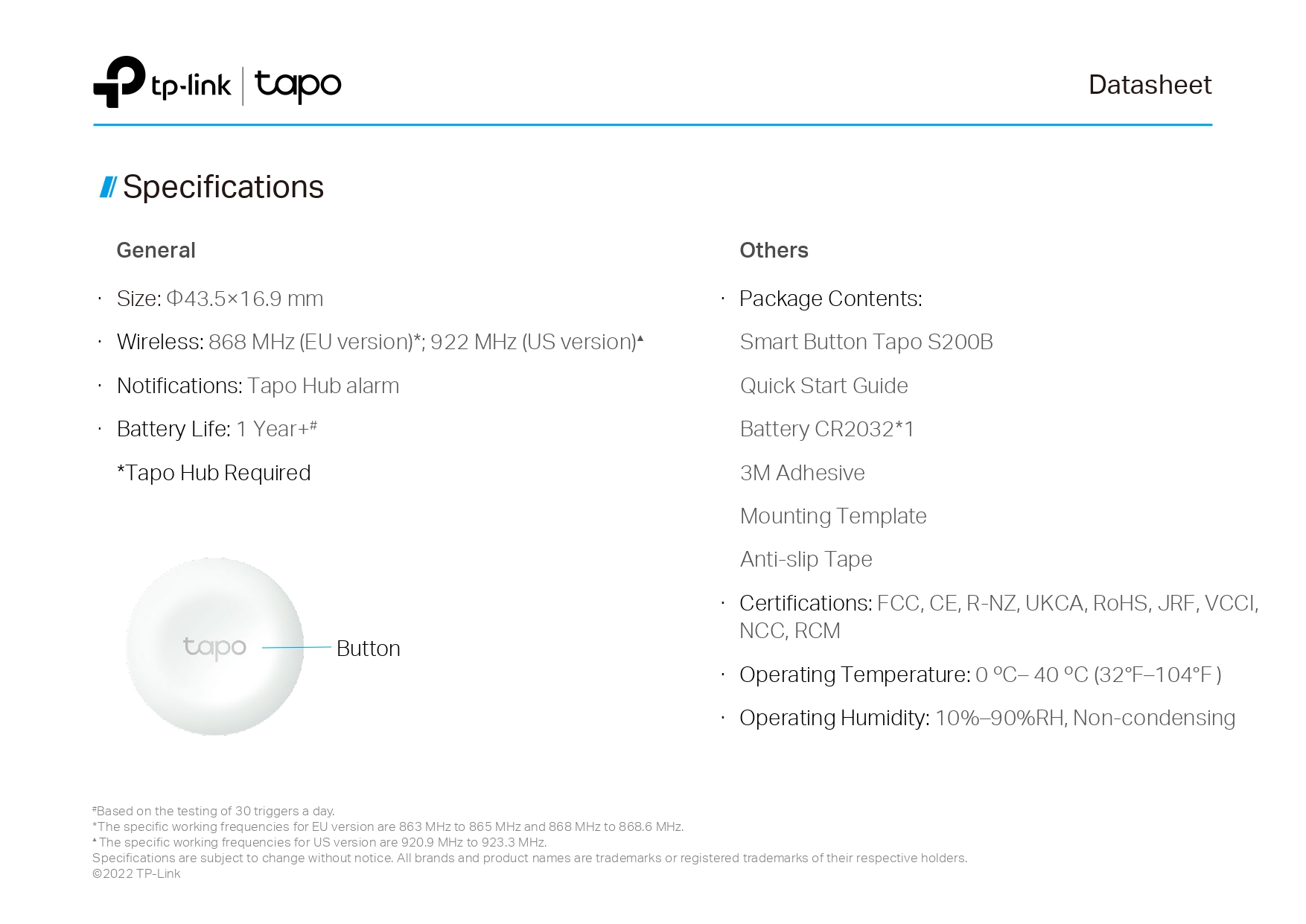This screenshot has height=924, width=1306.
Task: Click the white smart button product image
Action: tap(215, 646)
